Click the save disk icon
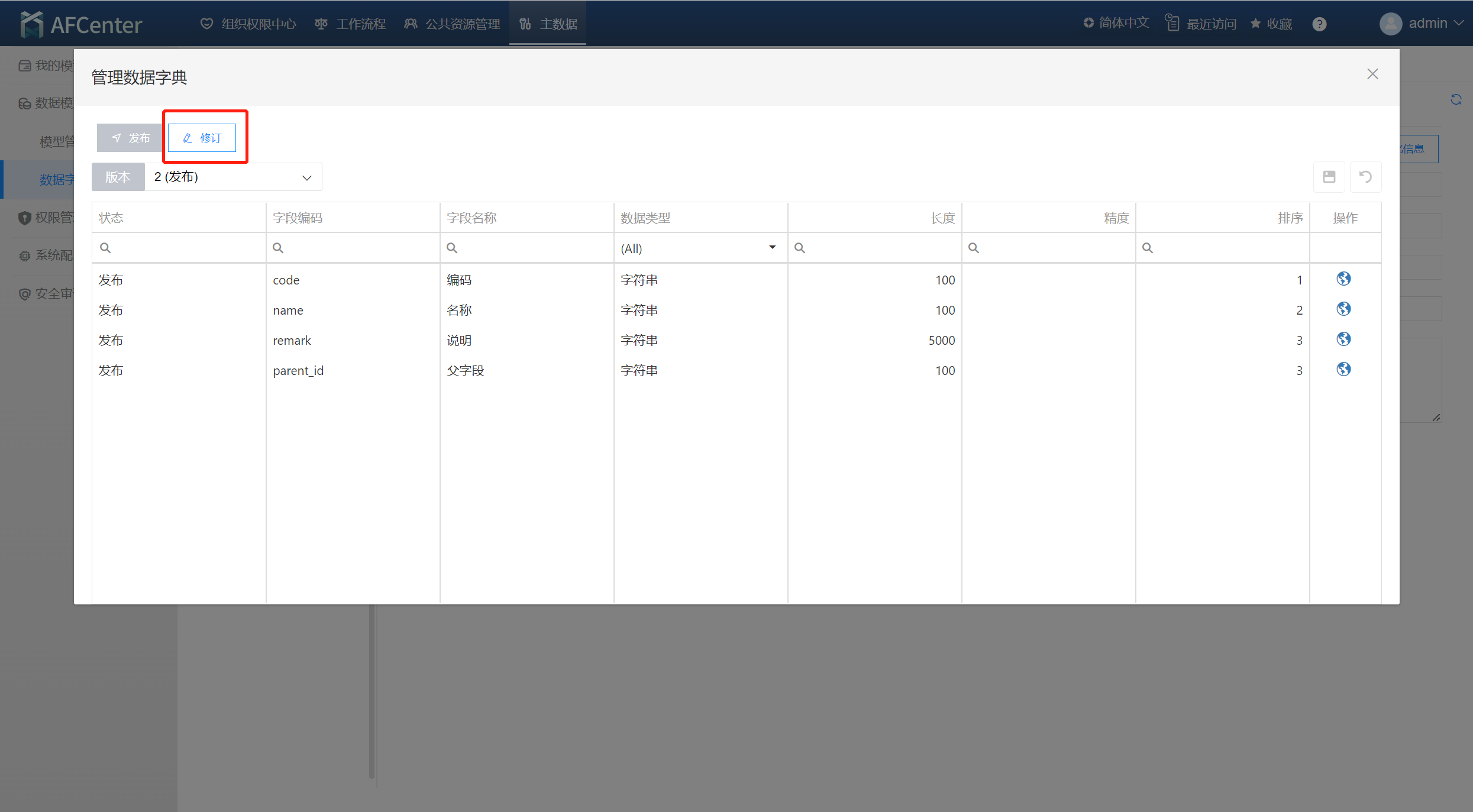The image size is (1473, 812). pos(1329,177)
